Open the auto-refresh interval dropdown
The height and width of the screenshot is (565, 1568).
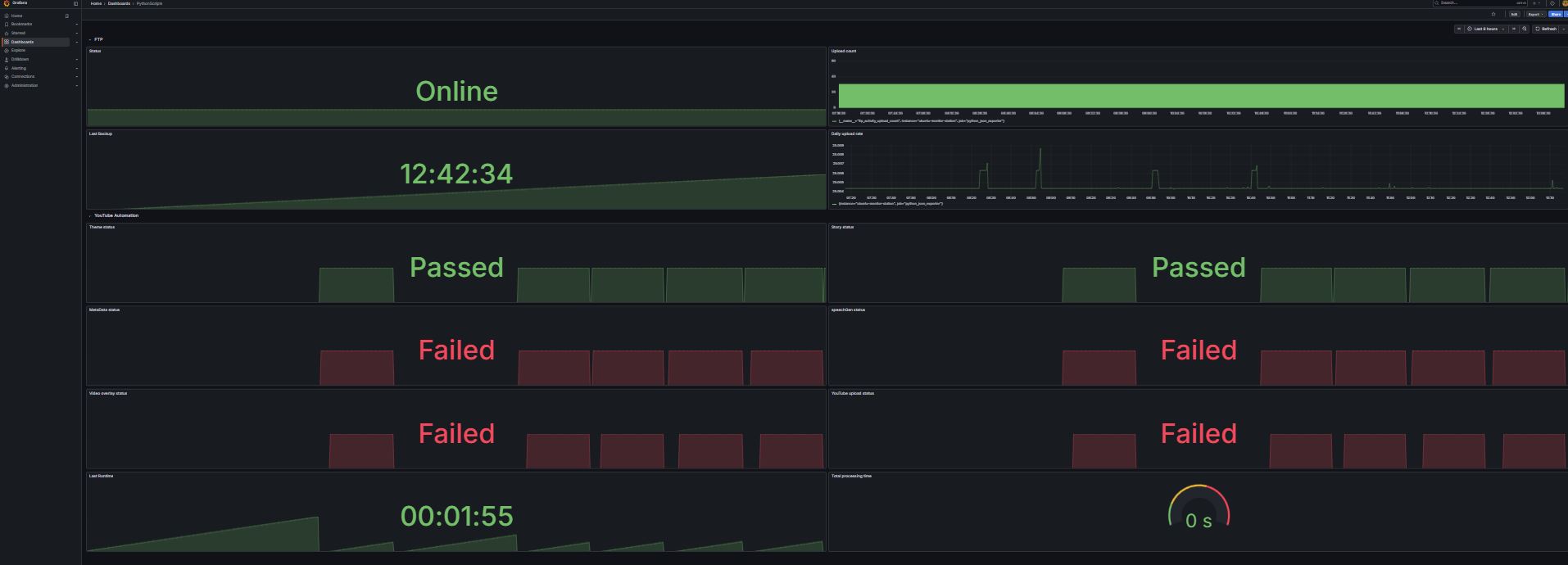tap(1563, 29)
